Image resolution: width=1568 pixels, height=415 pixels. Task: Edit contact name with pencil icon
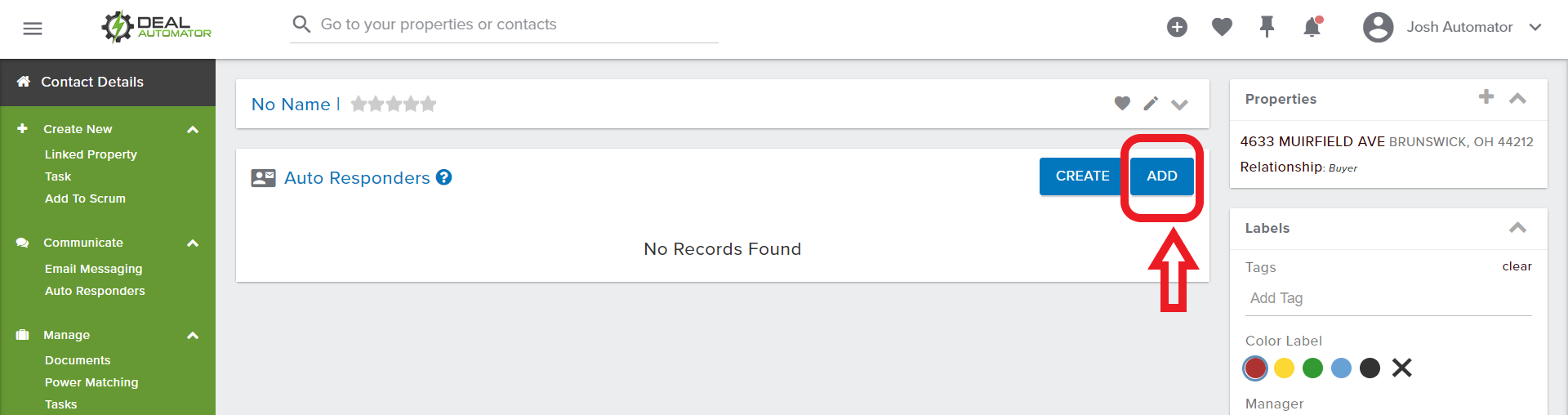click(x=1151, y=104)
